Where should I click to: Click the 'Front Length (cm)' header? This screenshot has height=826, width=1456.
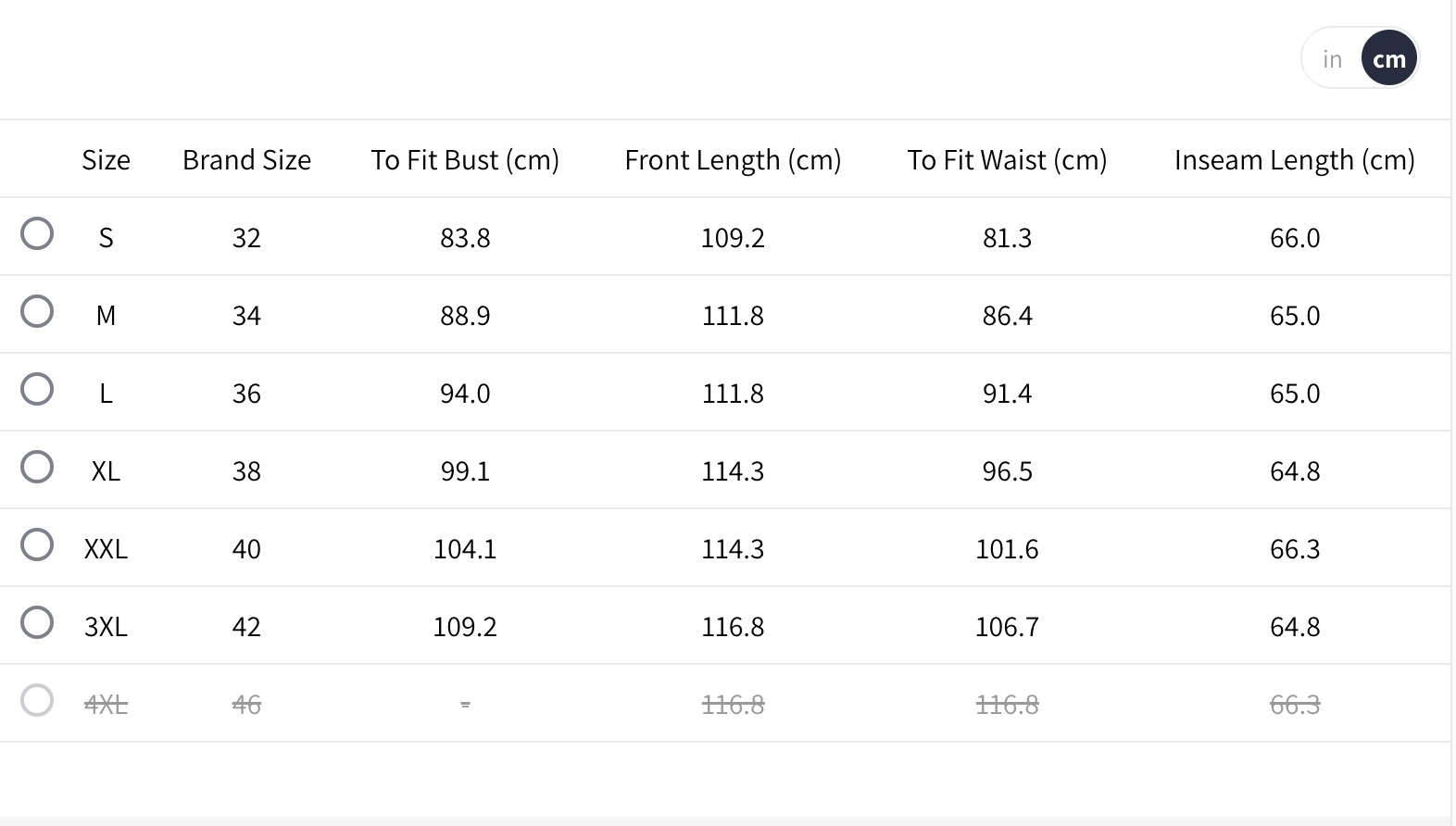coord(733,160)
